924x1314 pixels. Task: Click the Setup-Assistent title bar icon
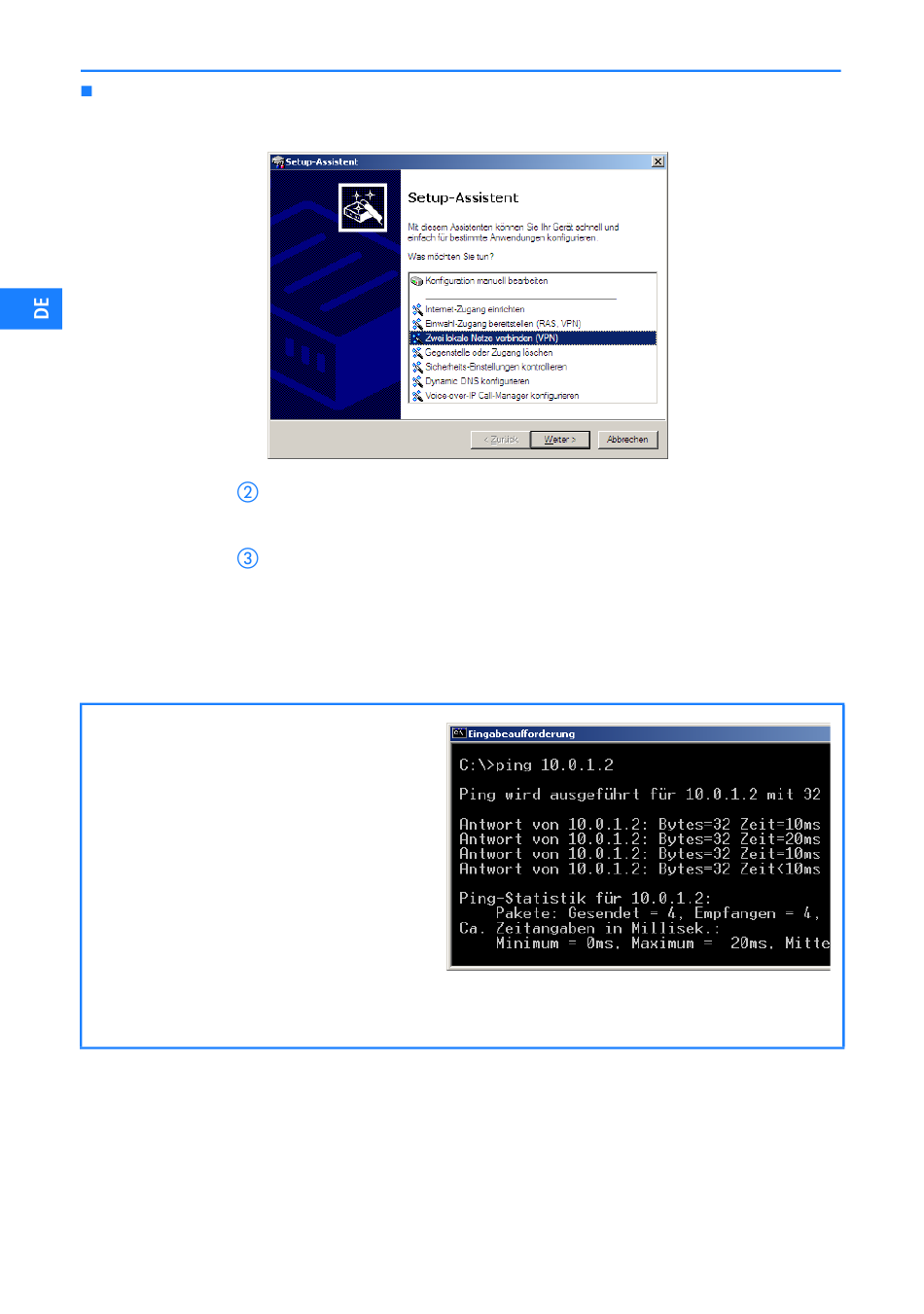click(277, 162)
